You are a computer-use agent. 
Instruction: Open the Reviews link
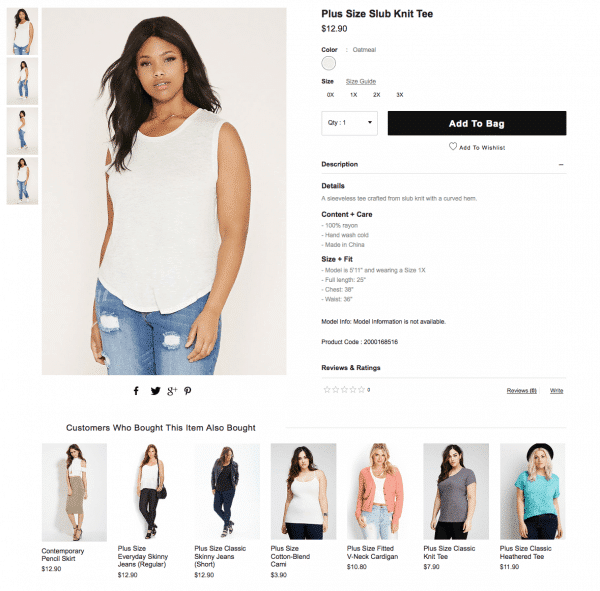coord(522,390)
